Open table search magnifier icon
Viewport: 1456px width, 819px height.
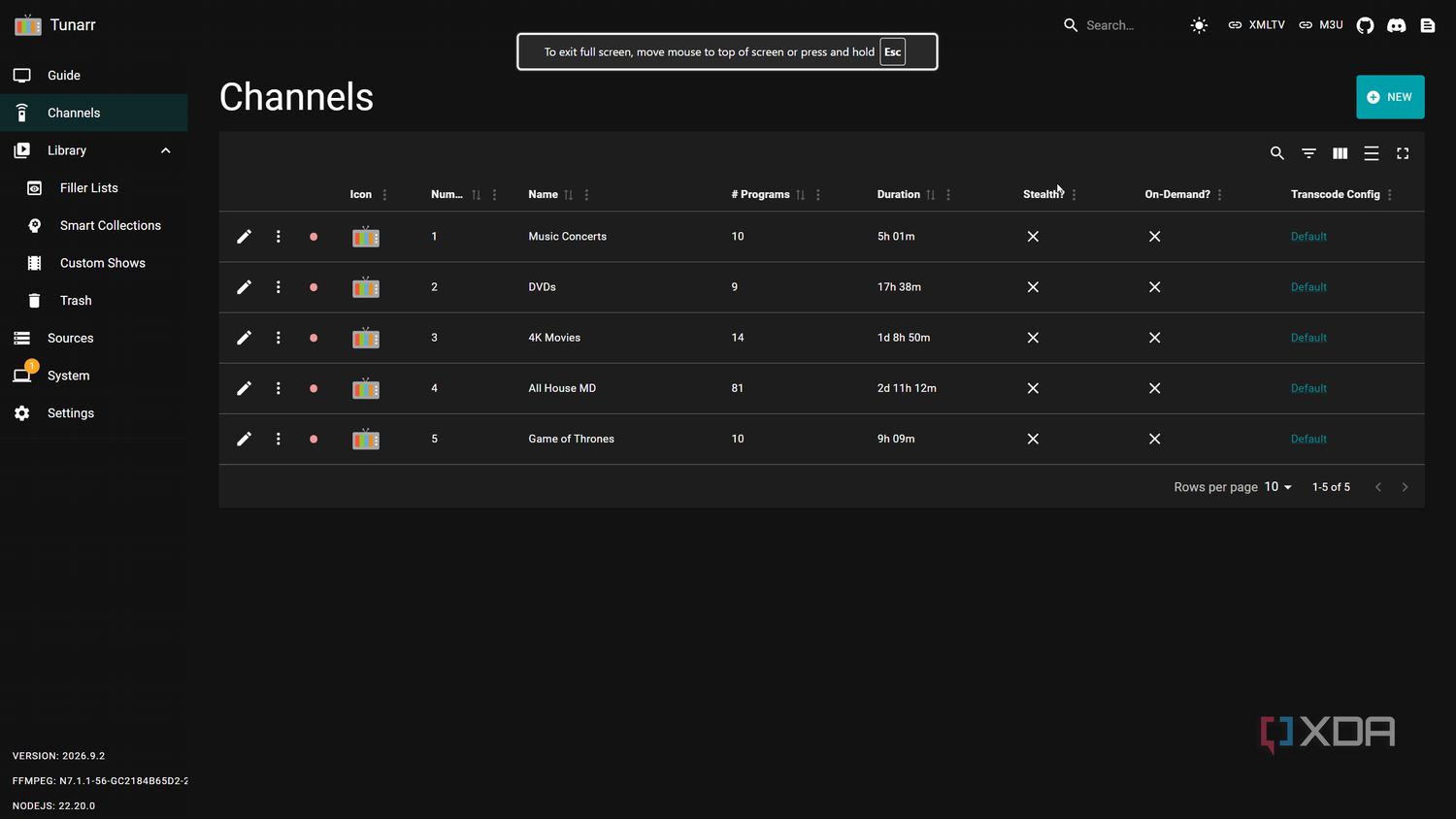(1277, 153)
